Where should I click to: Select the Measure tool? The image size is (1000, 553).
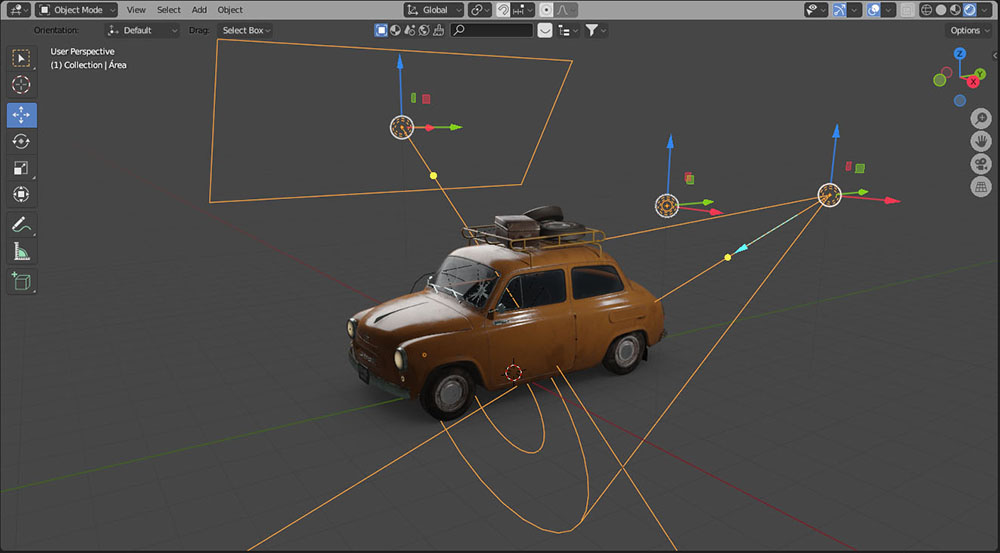21,251
